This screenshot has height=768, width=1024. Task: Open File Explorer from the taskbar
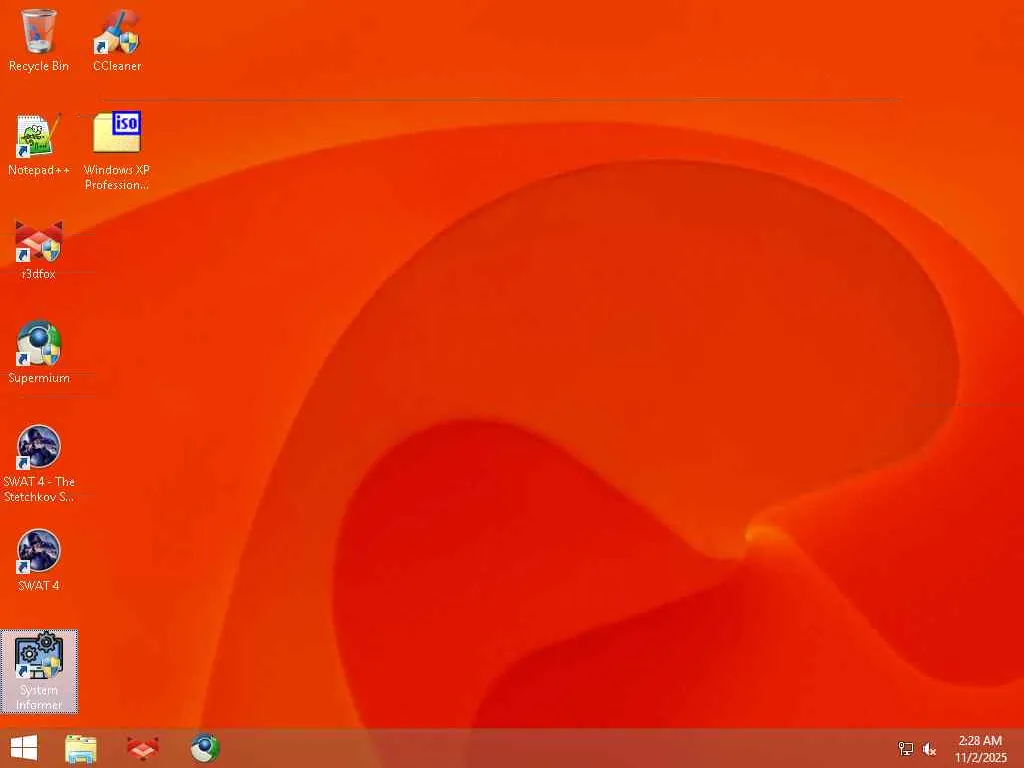coord(81,748)
